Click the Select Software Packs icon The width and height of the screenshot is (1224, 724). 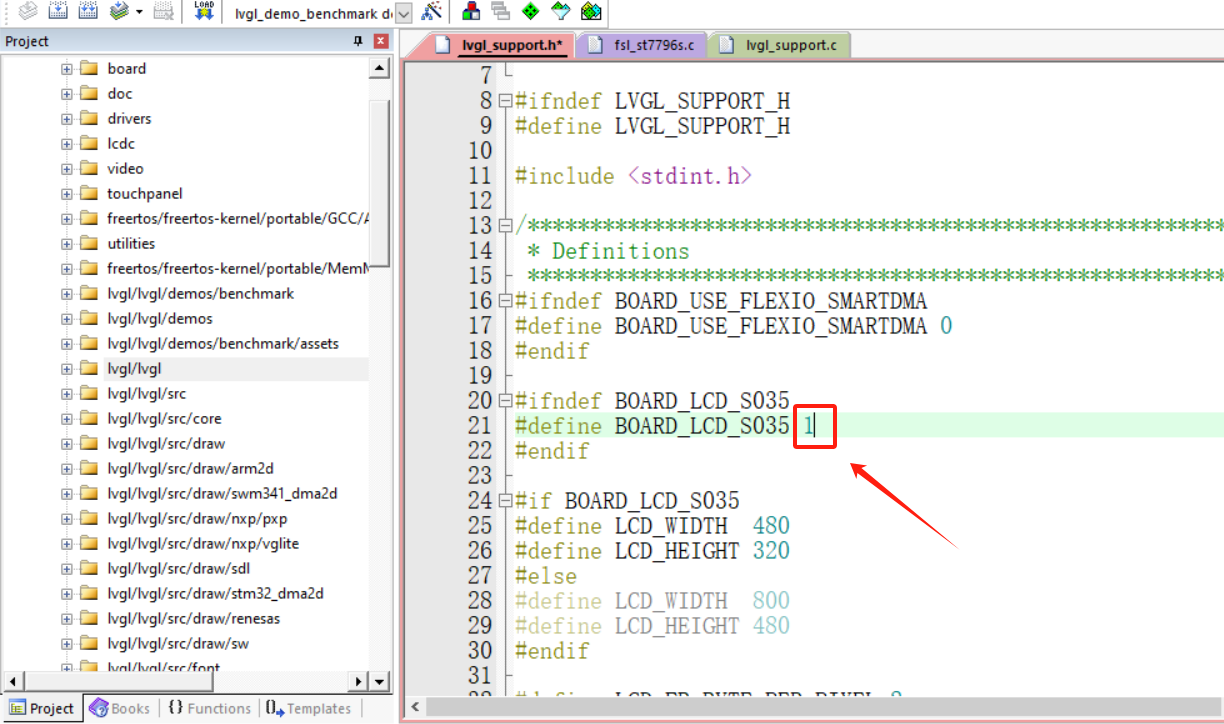pos(561,12)
